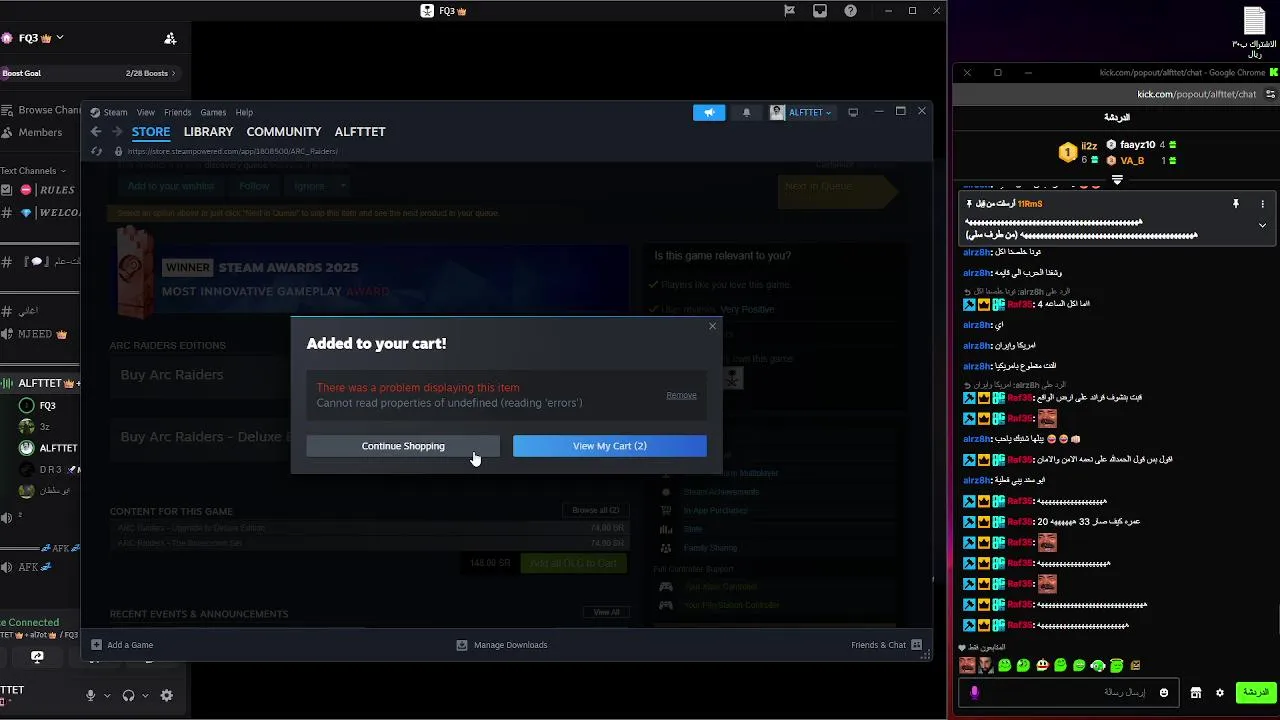The height and width of the screenshot is (720, 1280).
Task: Toggle Discord microphone mute
Action: (91, 696)
